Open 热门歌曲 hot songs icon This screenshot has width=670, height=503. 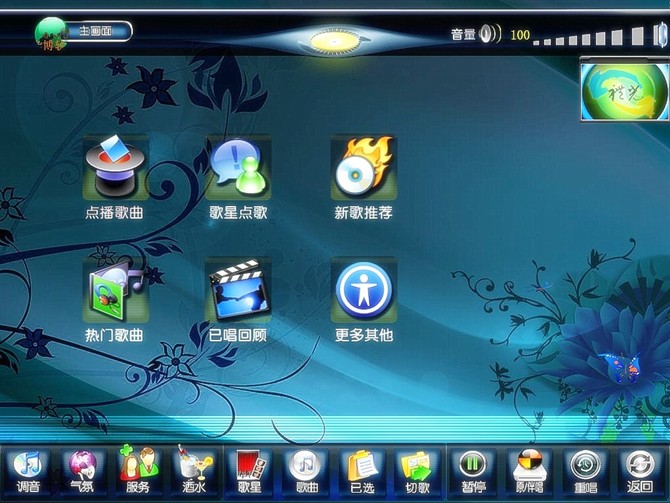[114, 291]
